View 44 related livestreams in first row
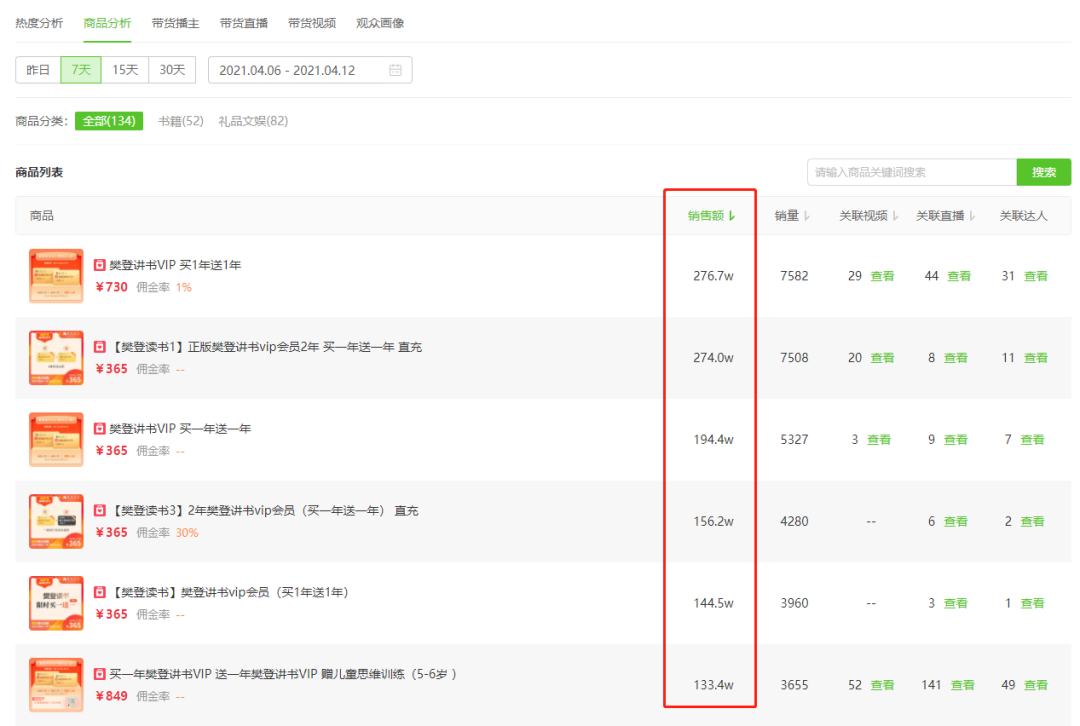The width and height of the screenshot is (1080, 726). (x=959, y=276)
